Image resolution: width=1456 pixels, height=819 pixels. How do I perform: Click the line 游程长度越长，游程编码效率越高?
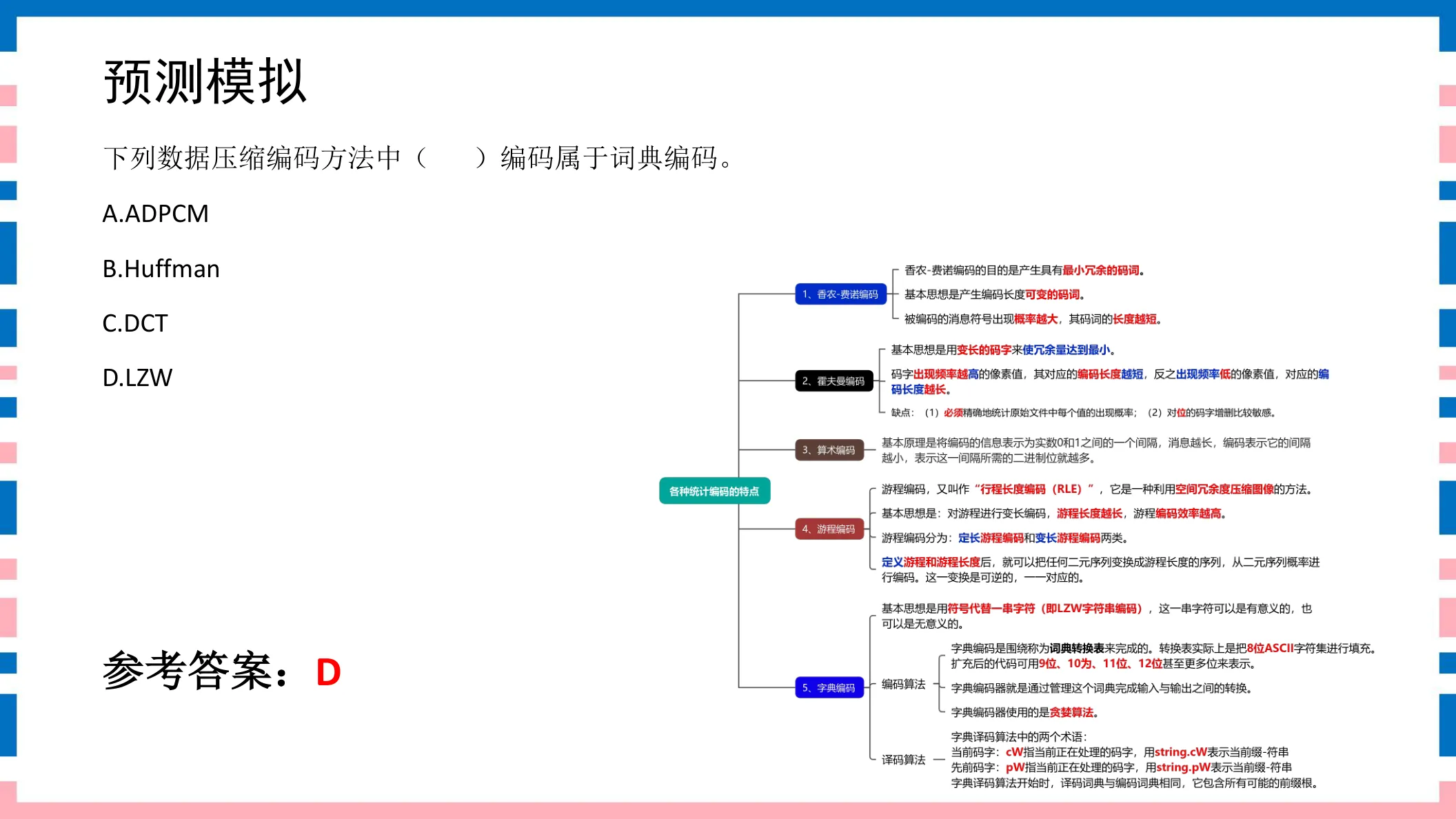pos(1054,513)
